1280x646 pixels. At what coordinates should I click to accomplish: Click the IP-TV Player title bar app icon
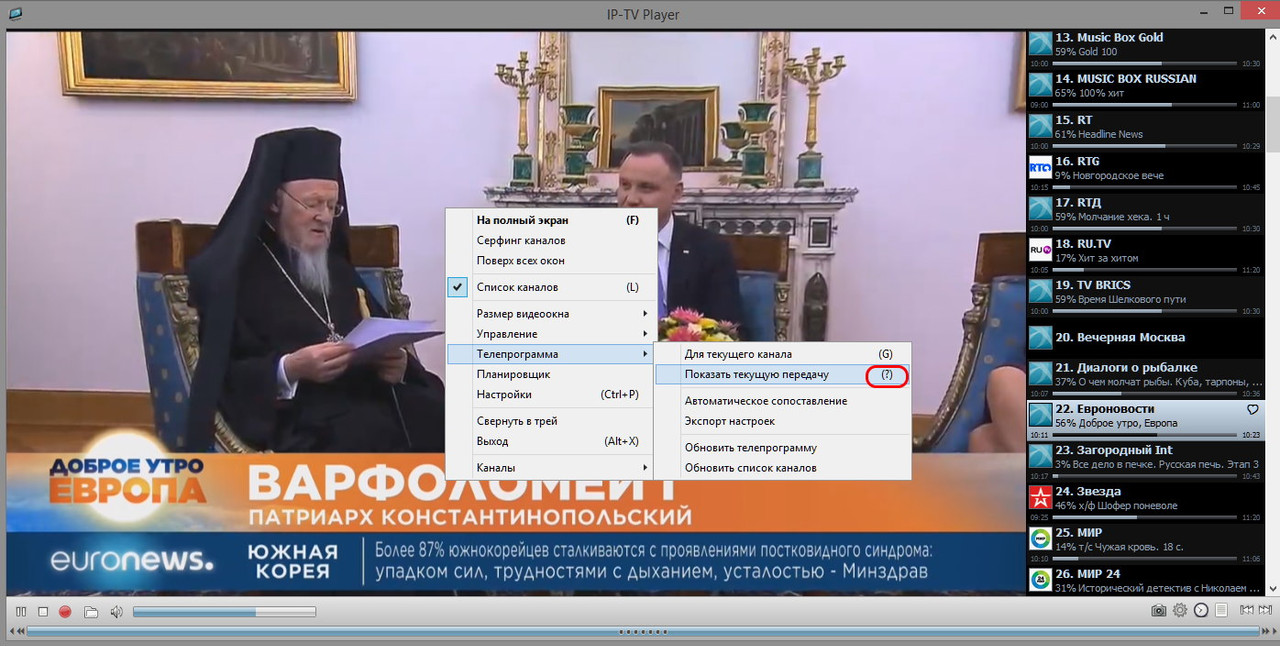pyautogui.click(x=14, y=14)
